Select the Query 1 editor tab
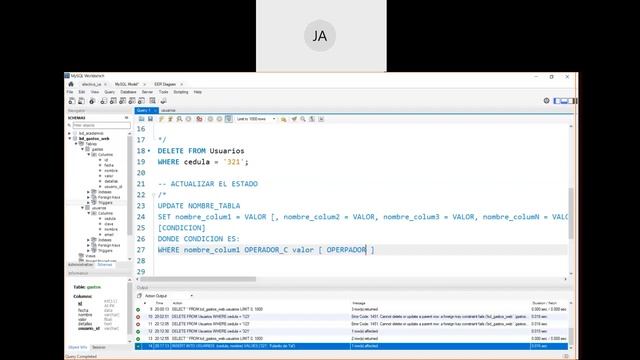Image resolution: width=640 pixels, height=360 pixels. 146,110
